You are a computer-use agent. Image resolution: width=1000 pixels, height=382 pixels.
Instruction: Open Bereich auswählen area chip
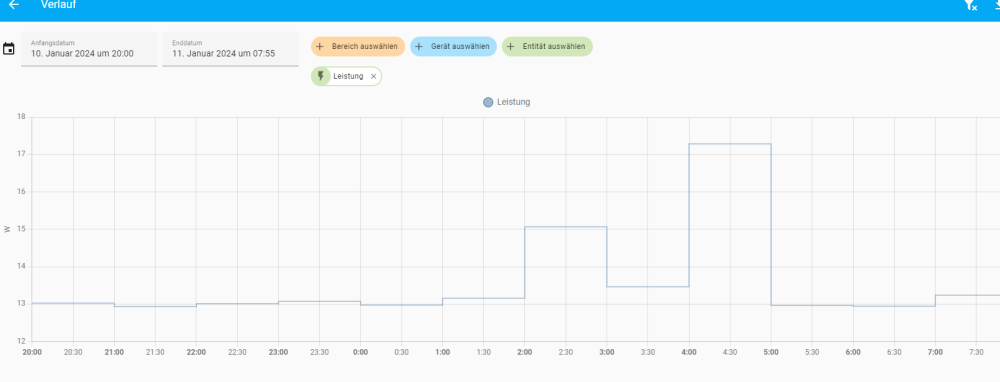tap(358, 47)
